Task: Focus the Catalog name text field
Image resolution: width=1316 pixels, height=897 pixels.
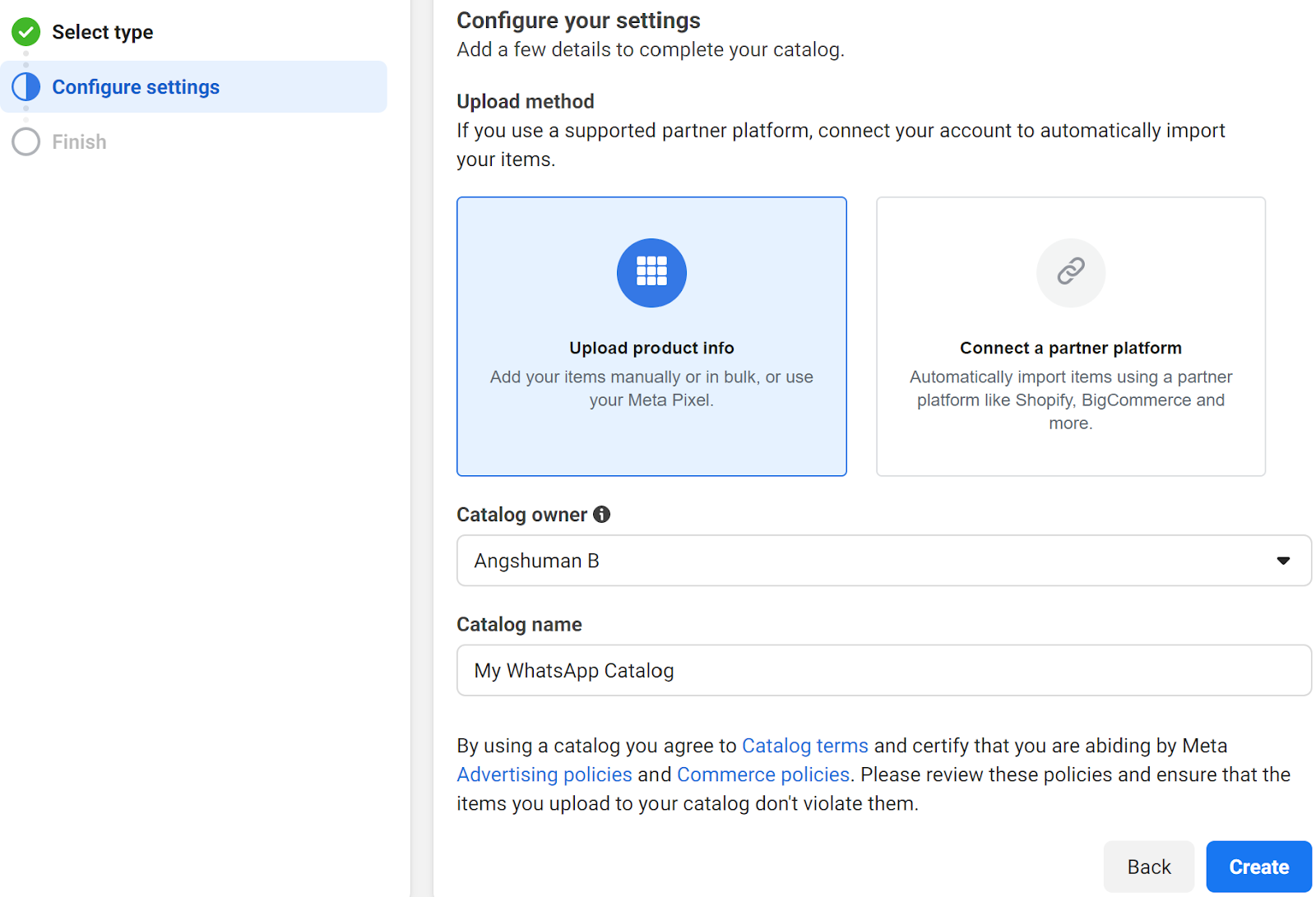Action: tap(883, 671)
